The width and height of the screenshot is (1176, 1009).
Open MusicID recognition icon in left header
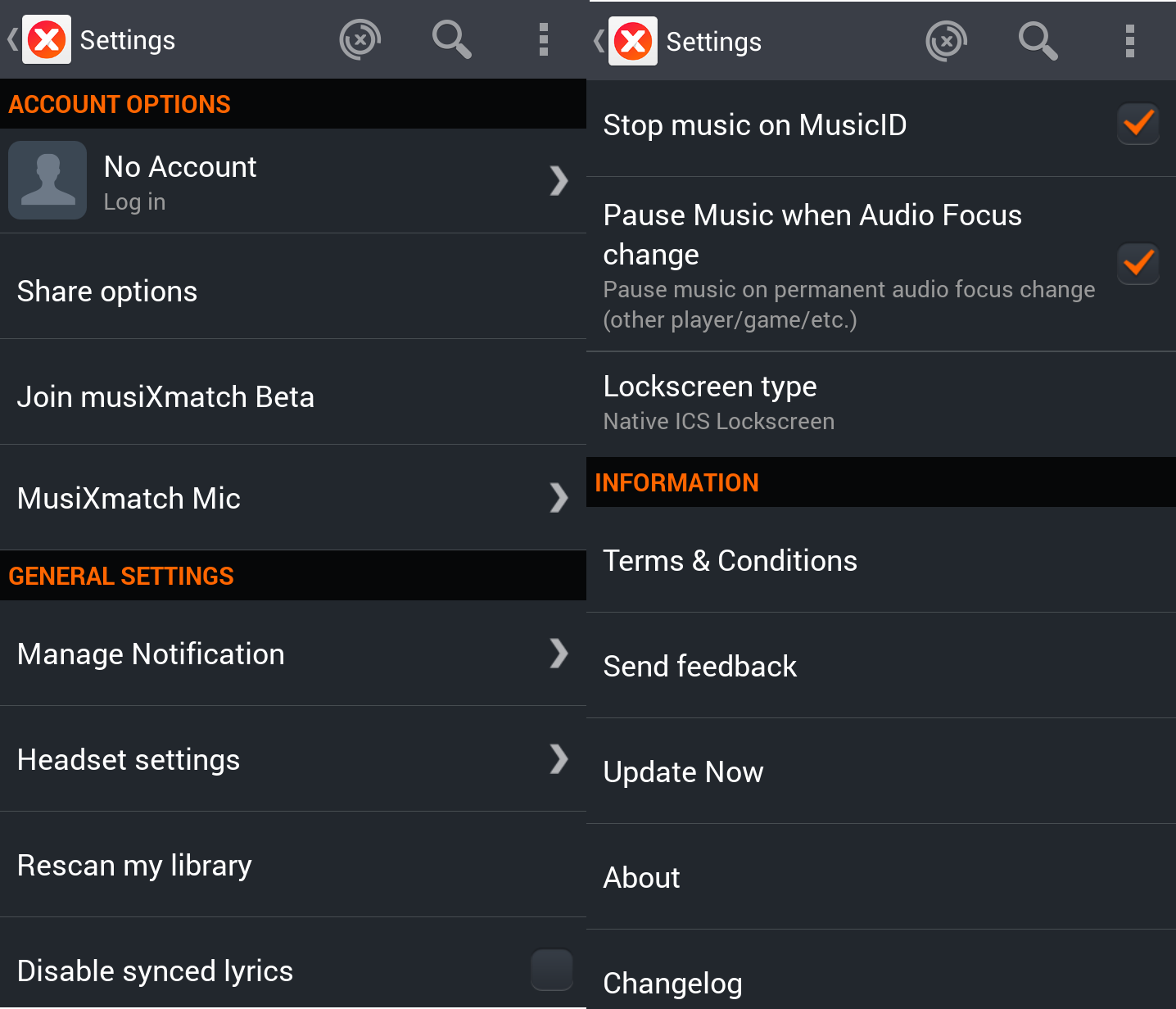360,39
